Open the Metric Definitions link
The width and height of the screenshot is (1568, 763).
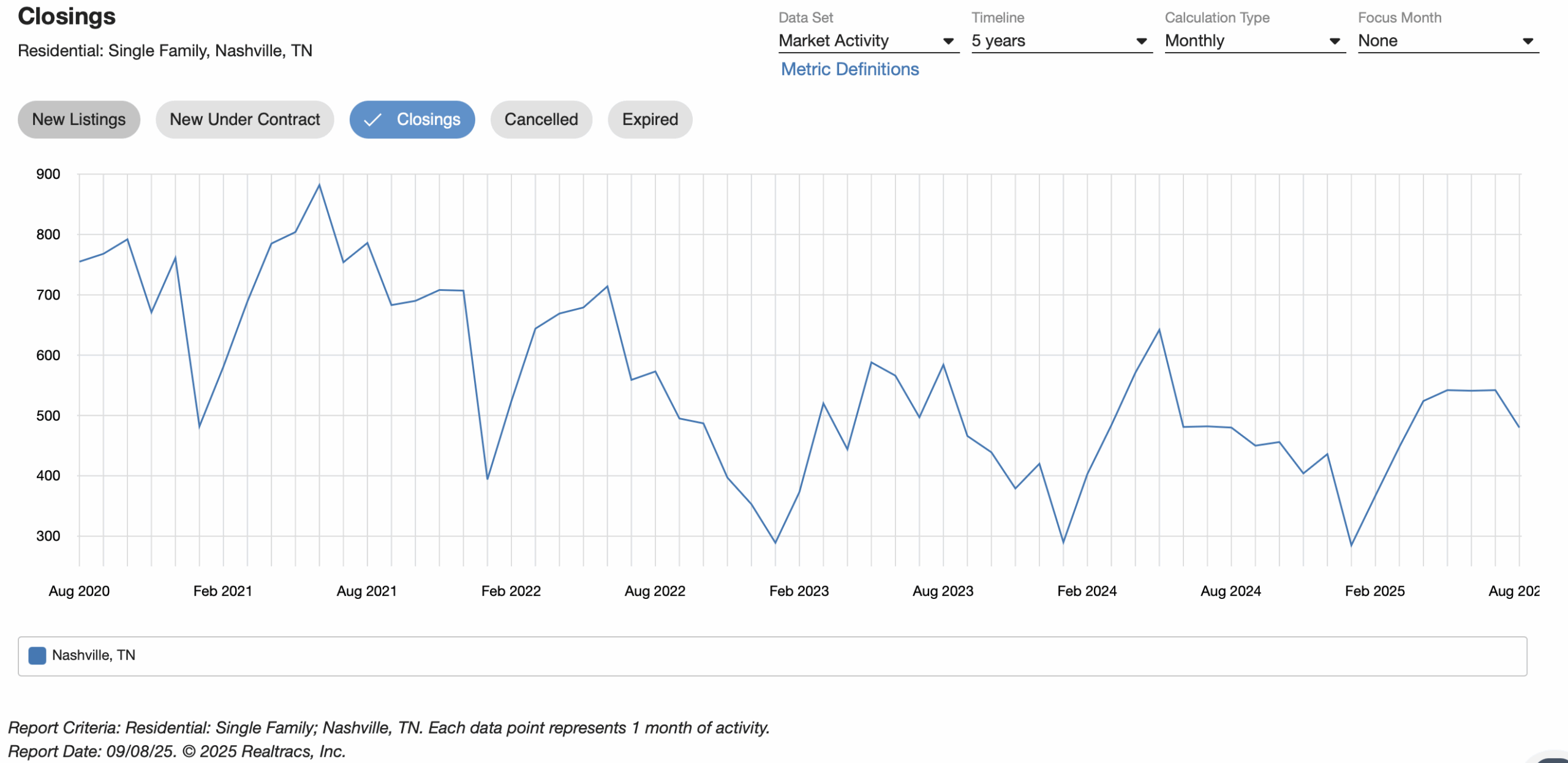click(850, 69)
